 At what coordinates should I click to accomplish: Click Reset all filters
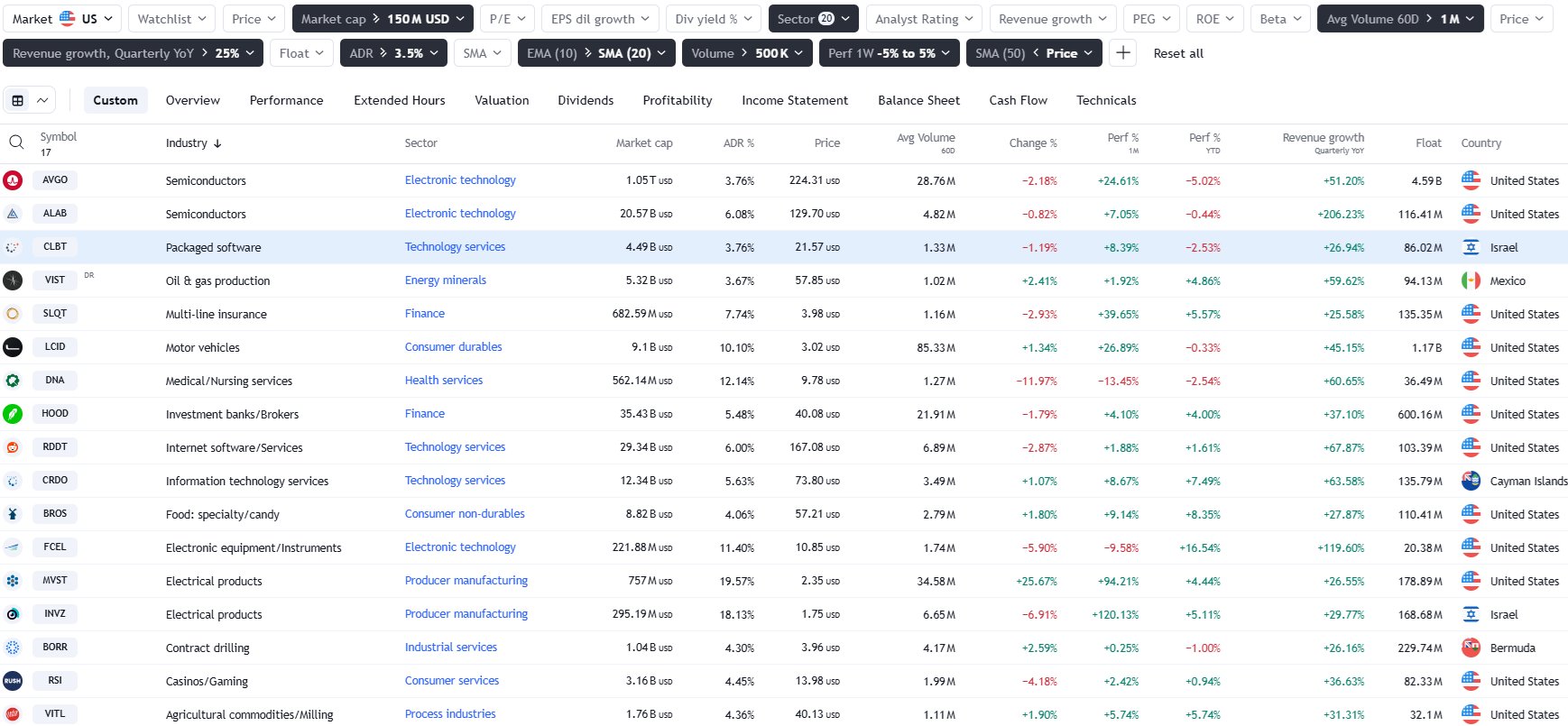click(x=1178, y=53)
